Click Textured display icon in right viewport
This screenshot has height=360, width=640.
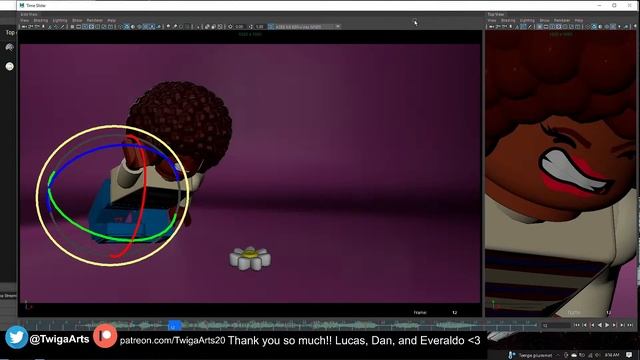point(614,27)
